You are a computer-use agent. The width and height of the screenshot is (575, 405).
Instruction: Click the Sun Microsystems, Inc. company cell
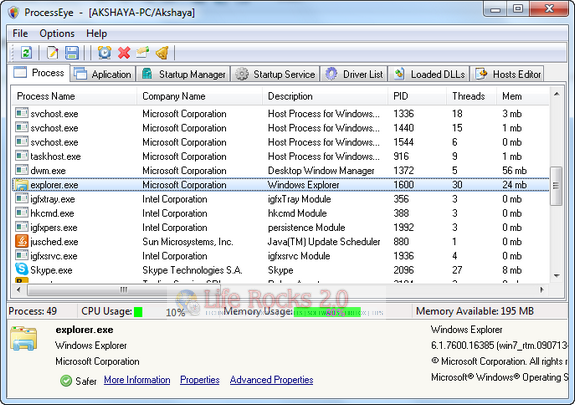click(188, 242)
